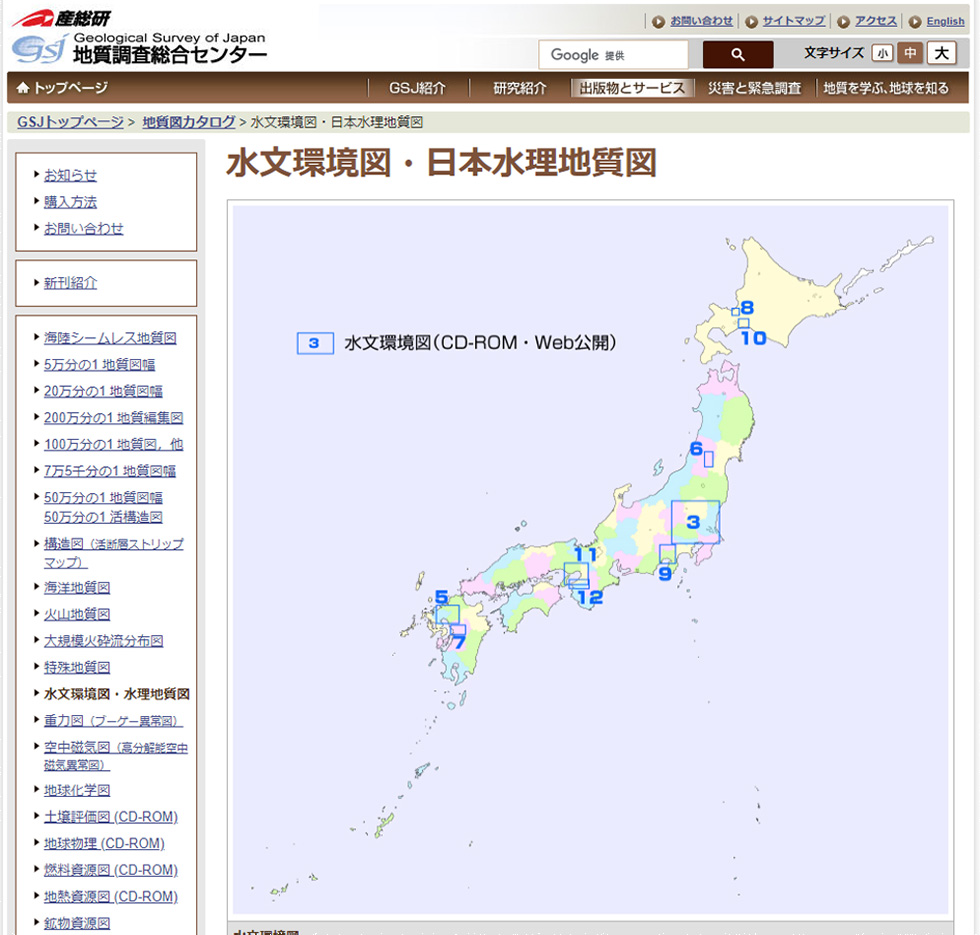Open the アクセス link

[x=875, y=21]
